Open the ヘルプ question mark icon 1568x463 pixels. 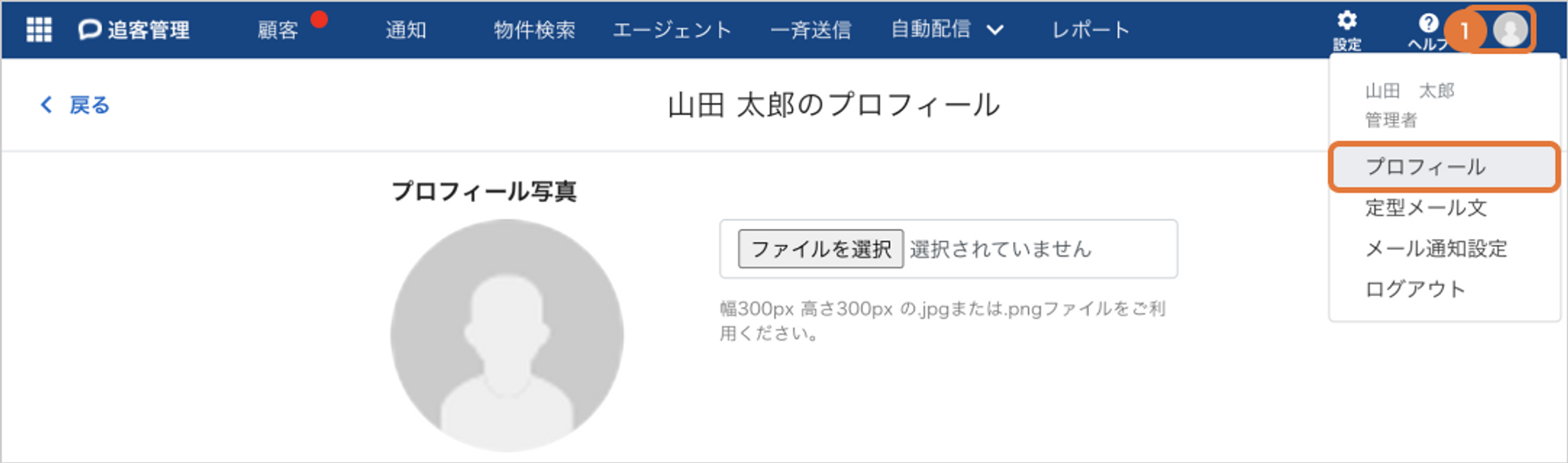pyautogui.click(x=1428, y=23)
